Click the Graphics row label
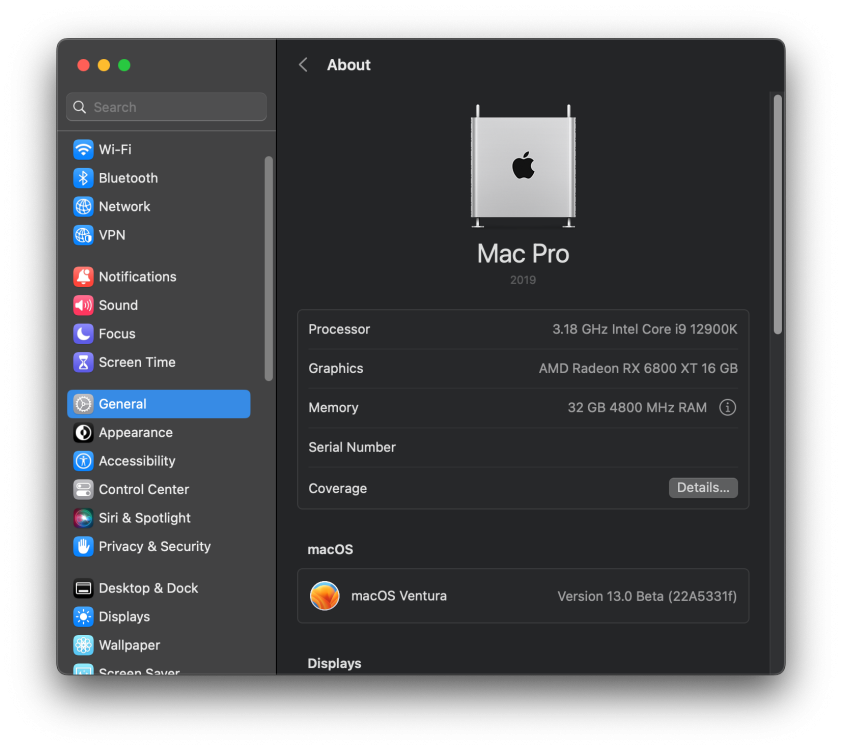This screenshot has width=842, height=750. tap(336, 368)
